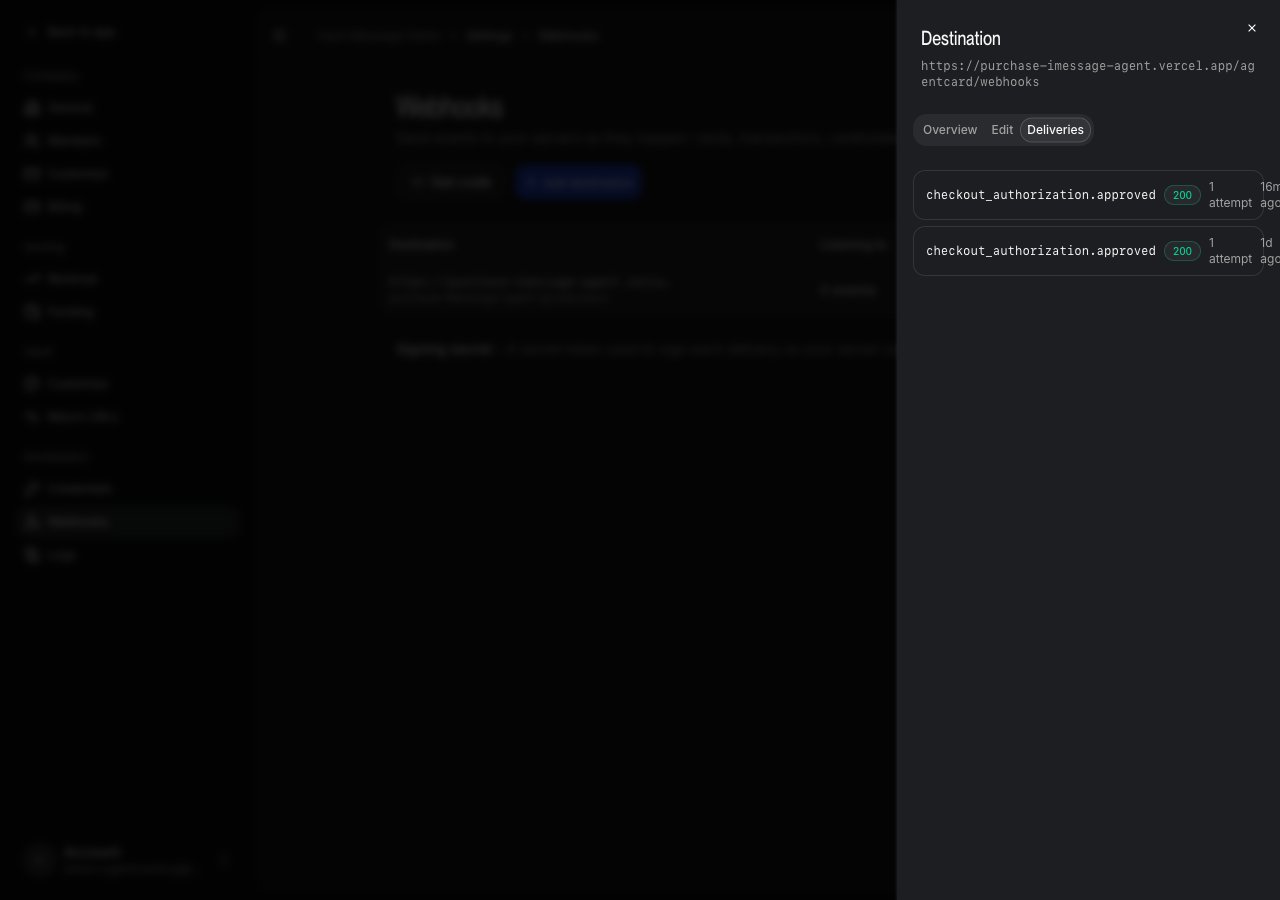Screen dimensions: 1280x900
Task: Close the Destination side panel
Action: pos(1252,28)
